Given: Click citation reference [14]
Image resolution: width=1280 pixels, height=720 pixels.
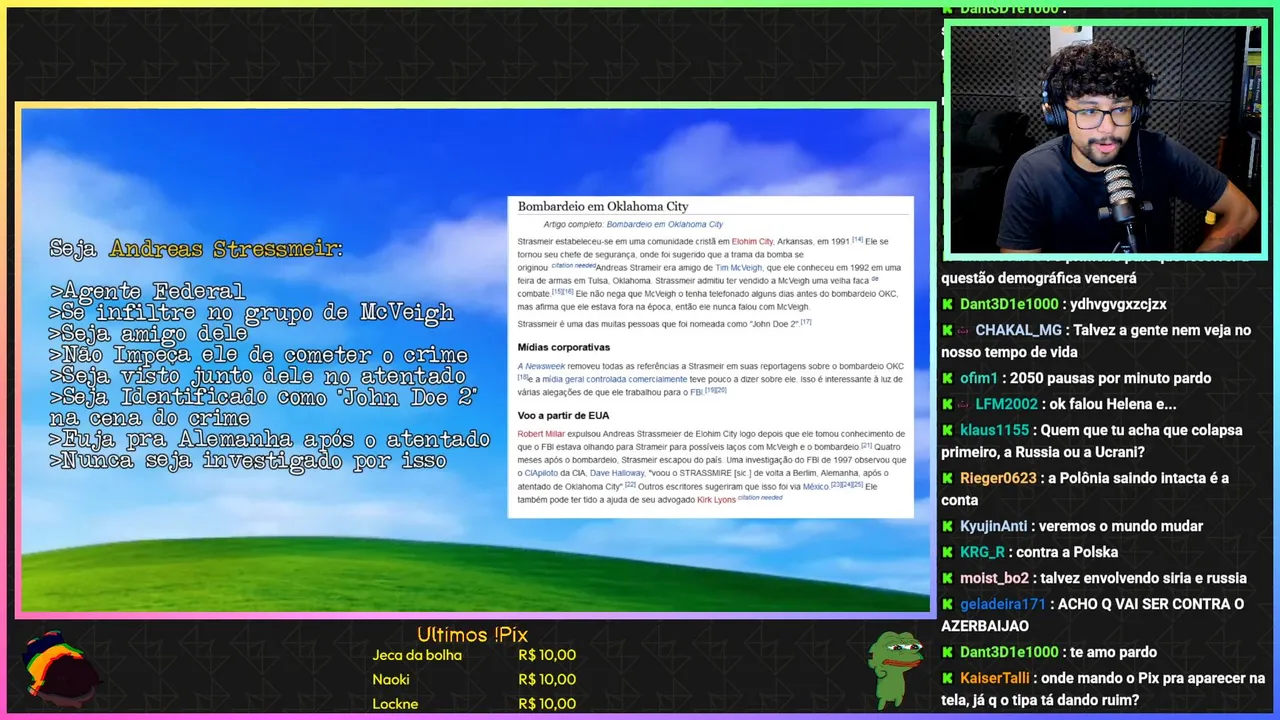Looking at the screenshot, I should point(857,240).
